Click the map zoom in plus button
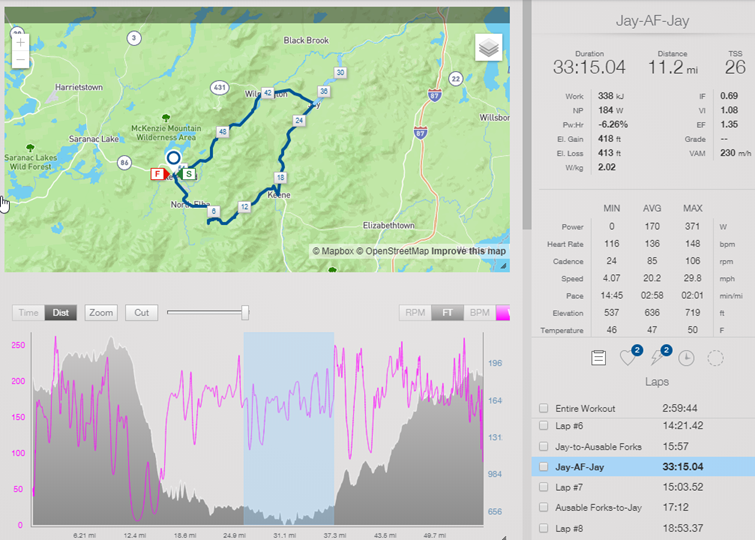Viewport: 755px width, 540px height. pyautogui.click(x=20, y=43)
